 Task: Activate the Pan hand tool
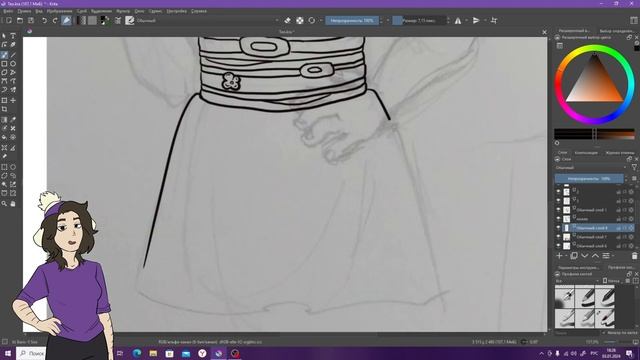tap(13, 203)
